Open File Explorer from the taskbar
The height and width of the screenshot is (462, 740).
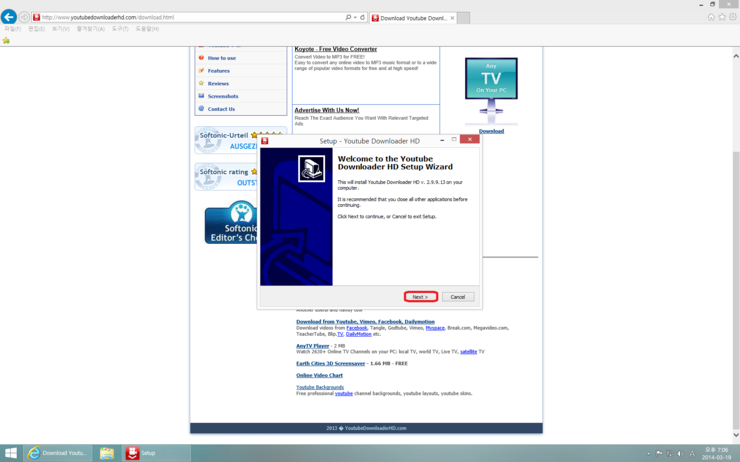tap(107, 453)
